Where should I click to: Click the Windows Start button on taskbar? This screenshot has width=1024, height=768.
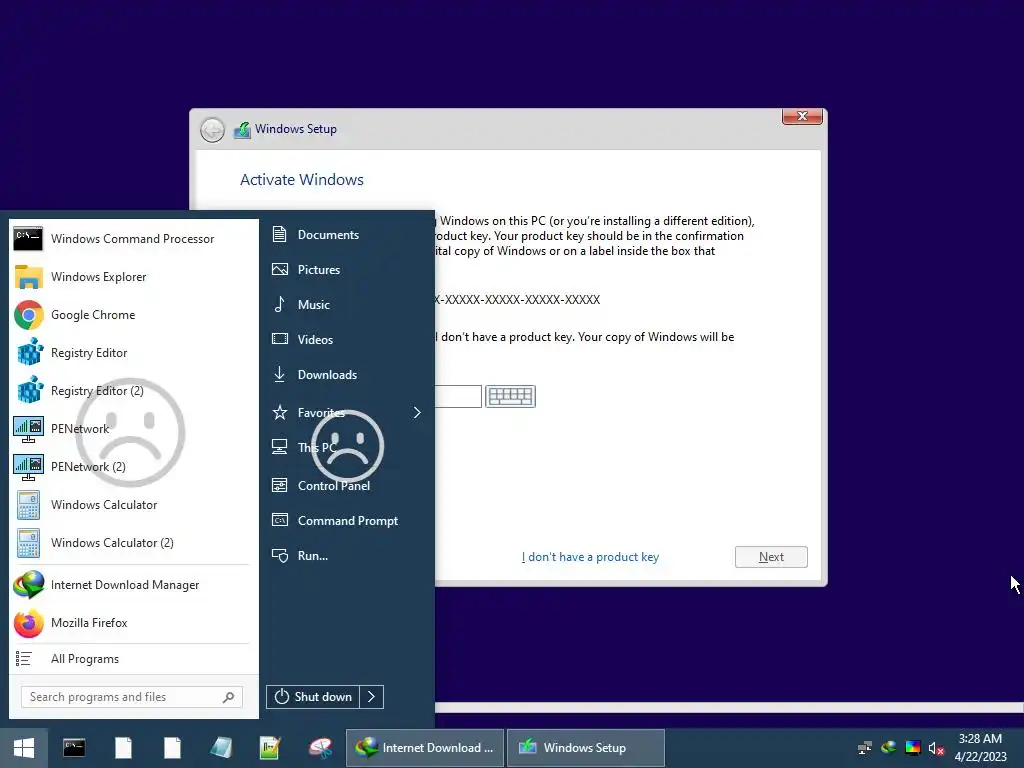[x=24, y=748]
